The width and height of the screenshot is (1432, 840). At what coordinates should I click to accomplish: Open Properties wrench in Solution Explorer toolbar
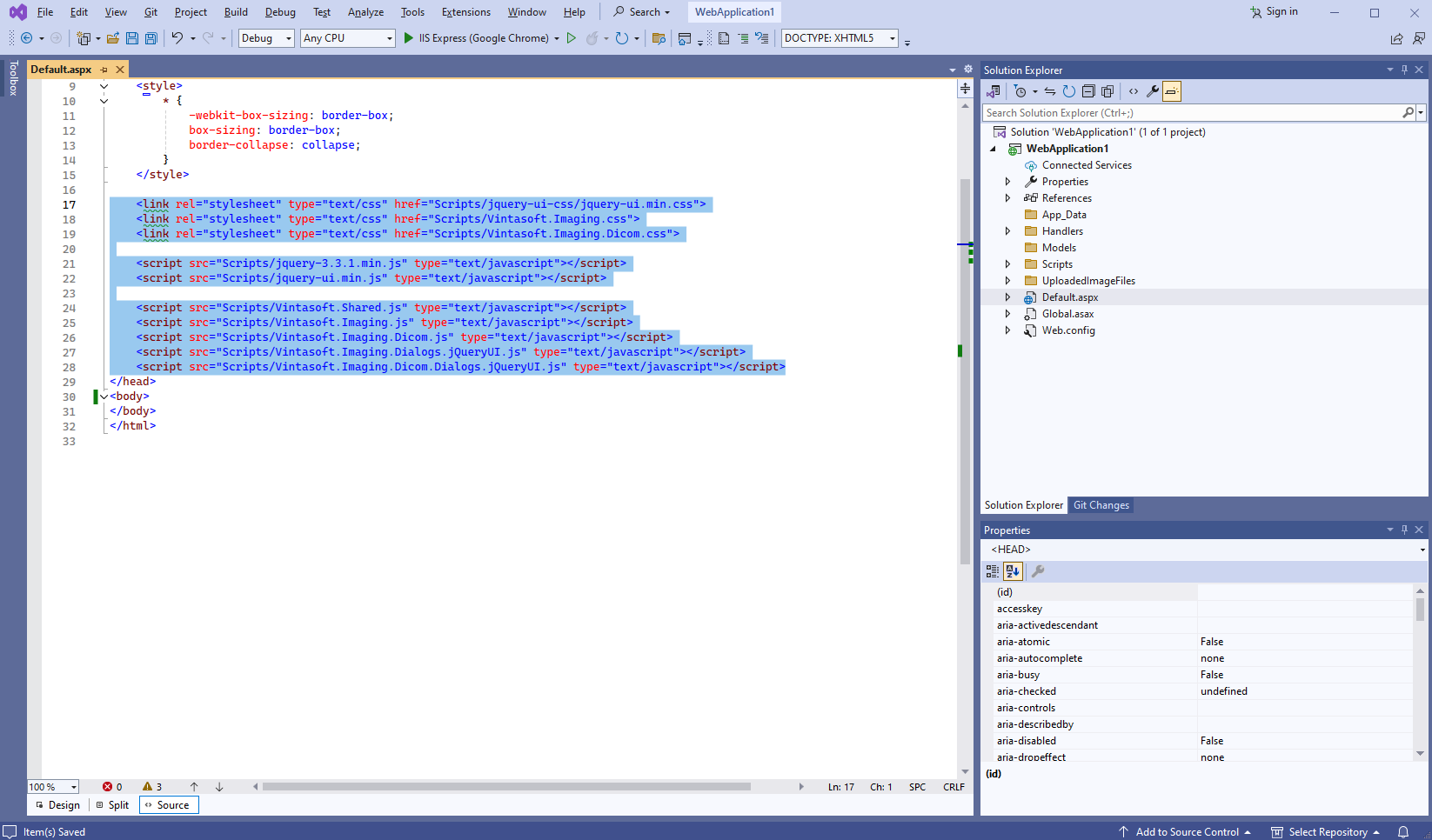1153,91
